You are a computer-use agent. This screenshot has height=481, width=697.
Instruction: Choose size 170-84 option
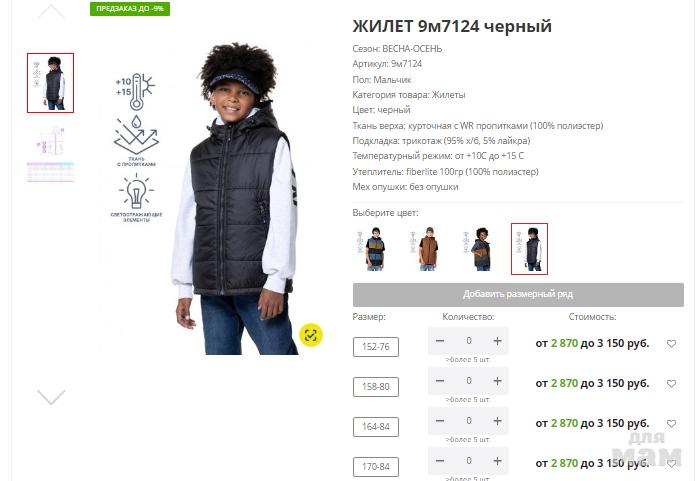point(376,467)
